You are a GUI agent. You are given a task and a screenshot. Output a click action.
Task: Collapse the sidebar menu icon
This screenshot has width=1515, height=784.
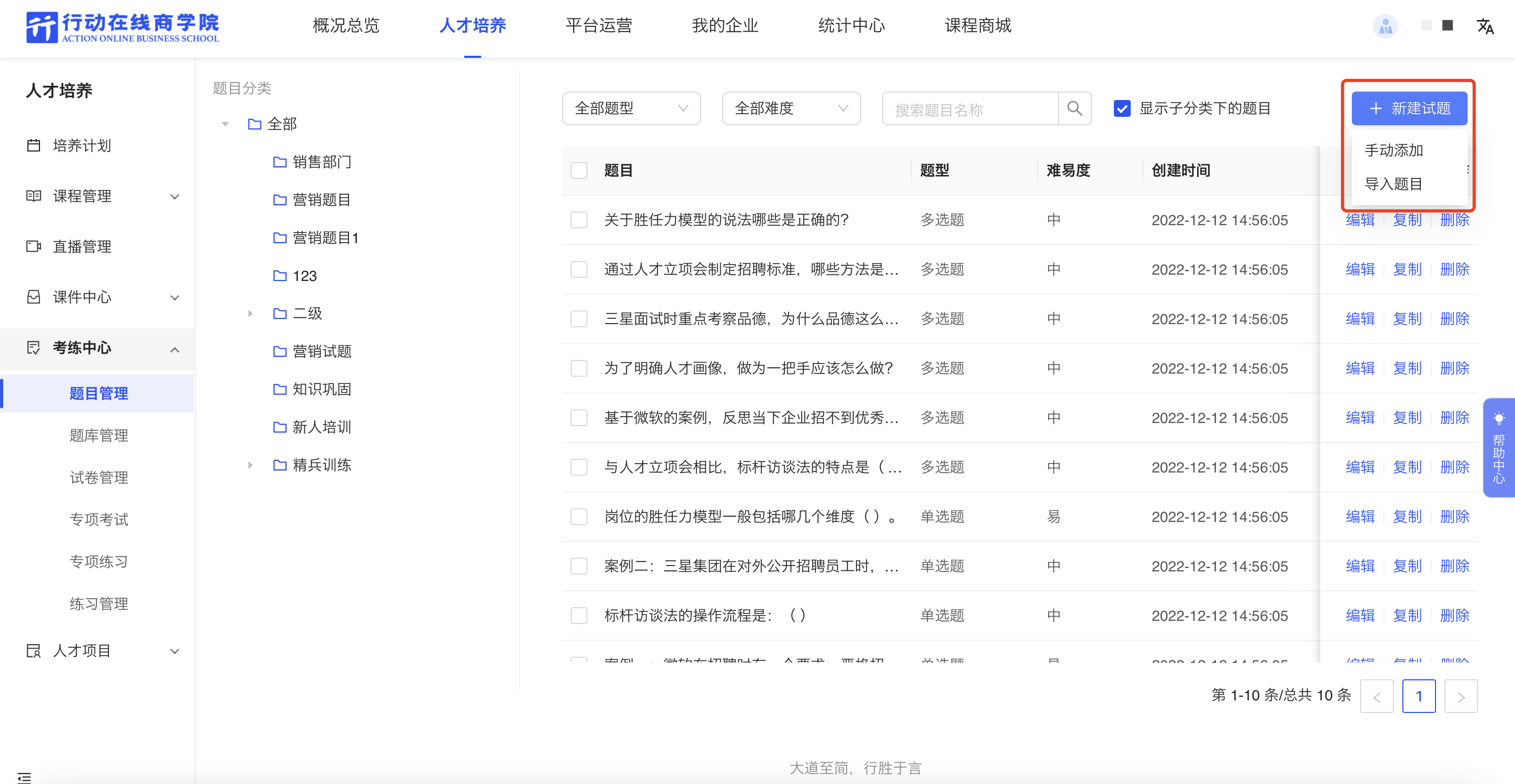[24, 778]
